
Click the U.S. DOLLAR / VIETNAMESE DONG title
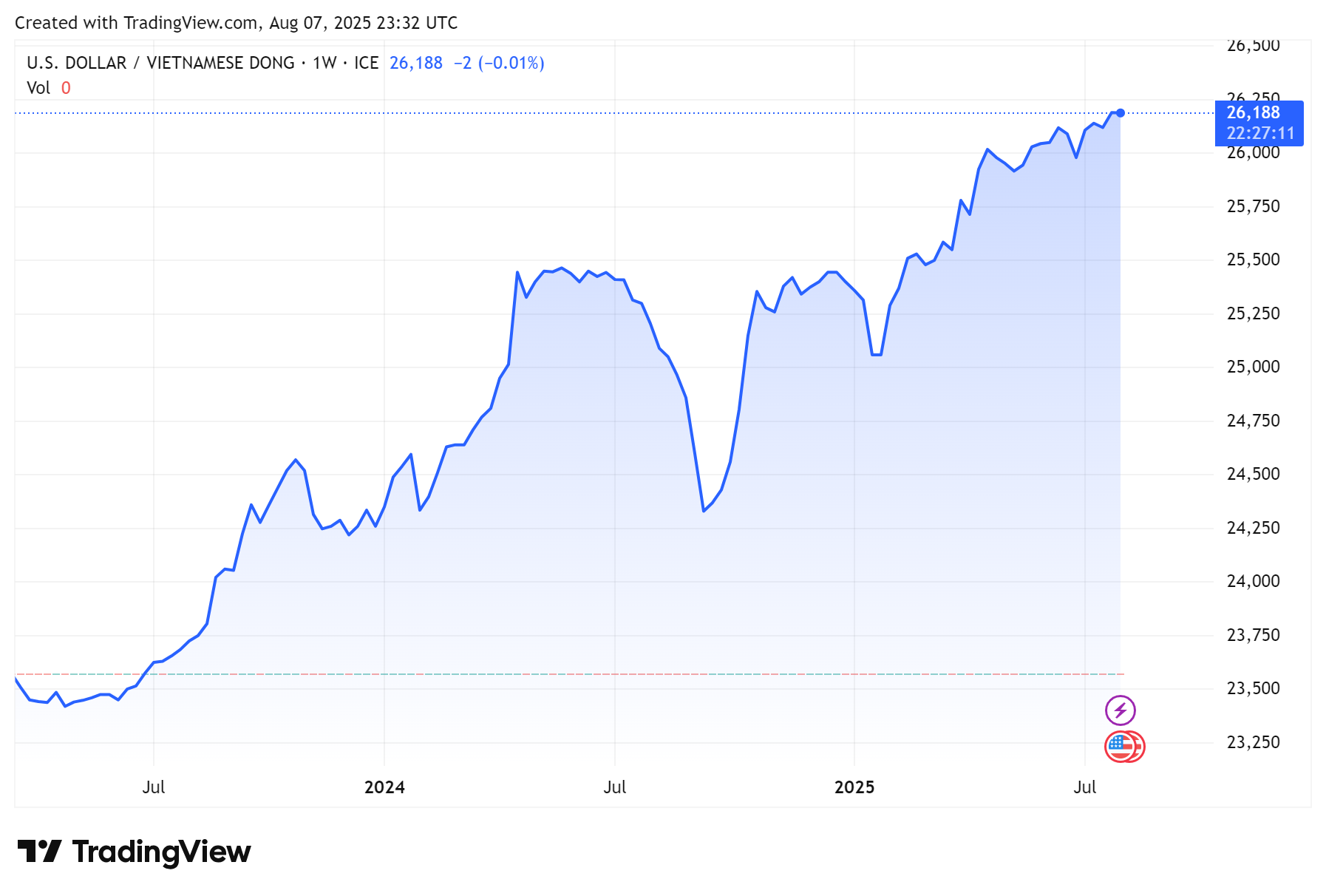point(160,63)
